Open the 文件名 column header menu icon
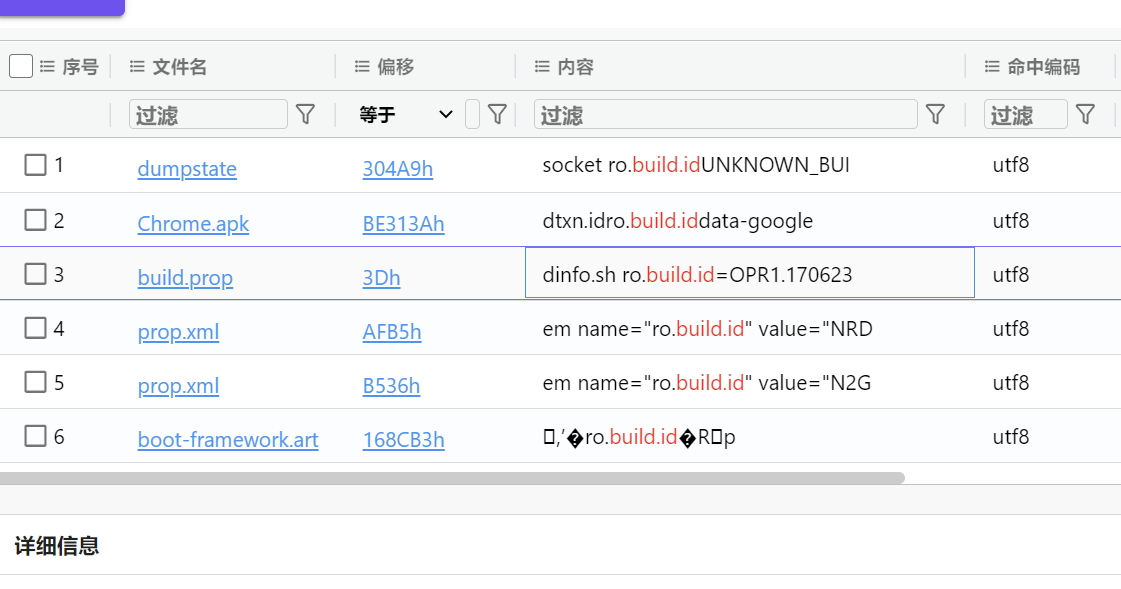The image size is (1121, 589). point(136,67)
